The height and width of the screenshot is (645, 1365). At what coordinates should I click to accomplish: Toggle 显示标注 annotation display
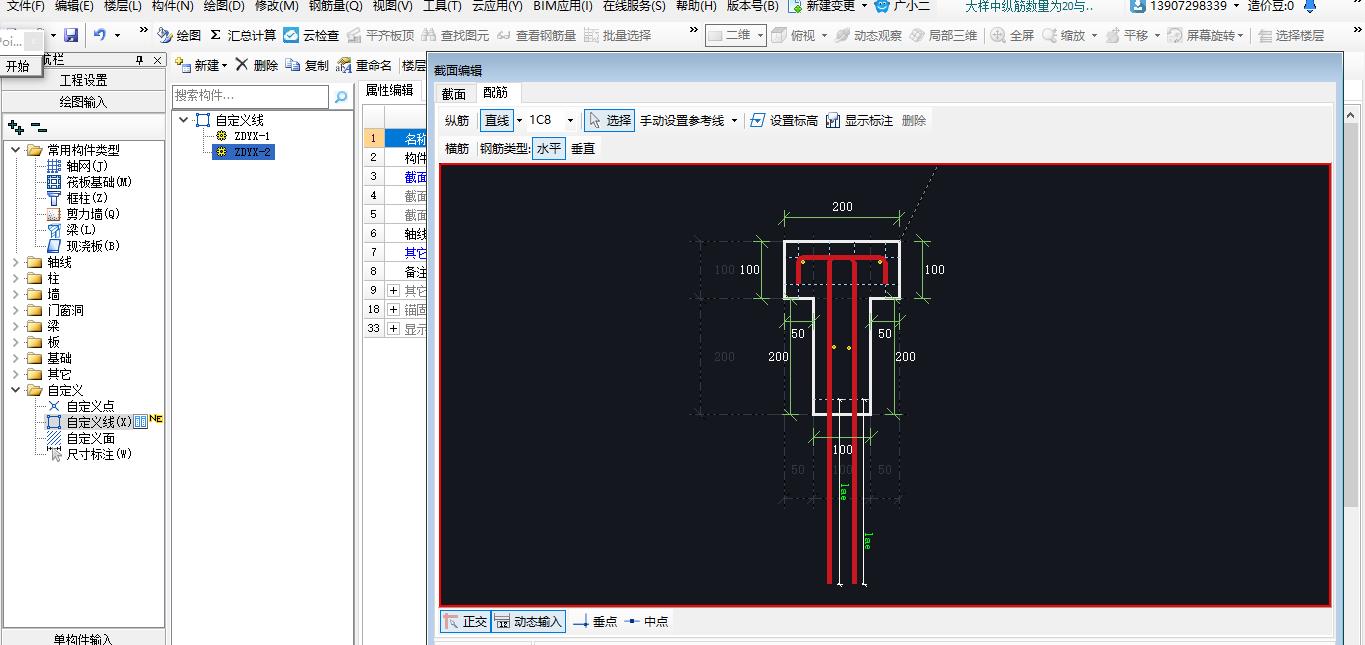[859, 120]
